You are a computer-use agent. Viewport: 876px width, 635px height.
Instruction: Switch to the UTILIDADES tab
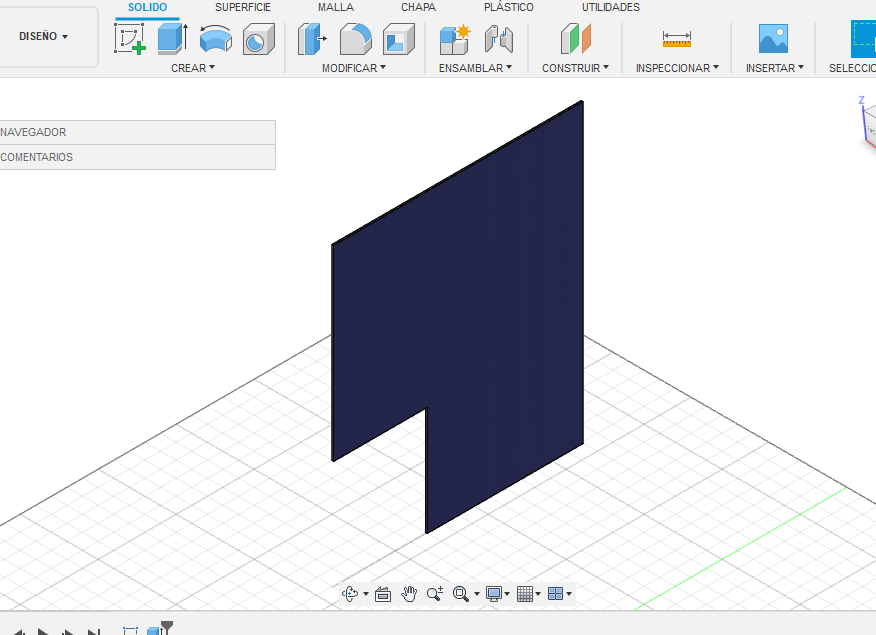click(x=611, y=7)
